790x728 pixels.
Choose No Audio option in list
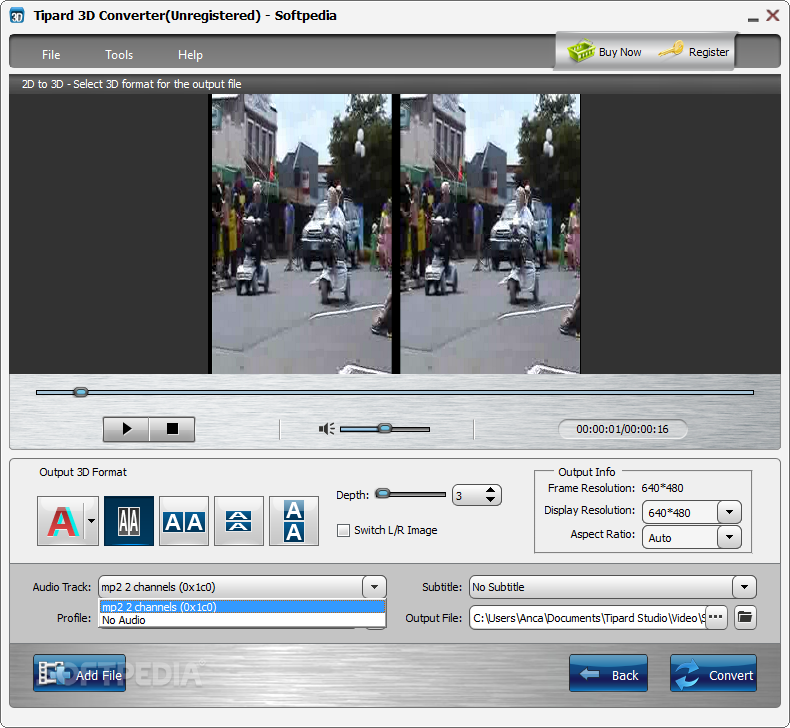[x=242, y=620]
